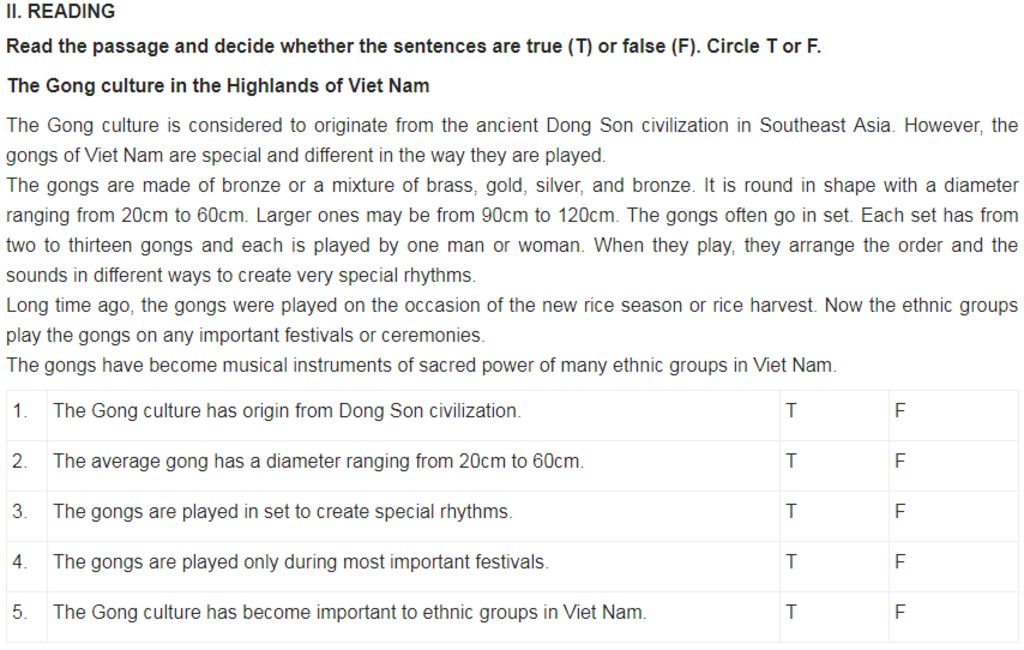Select sentence 3 text about special rhythms
1024x650 pixels.
pos(283,512)
